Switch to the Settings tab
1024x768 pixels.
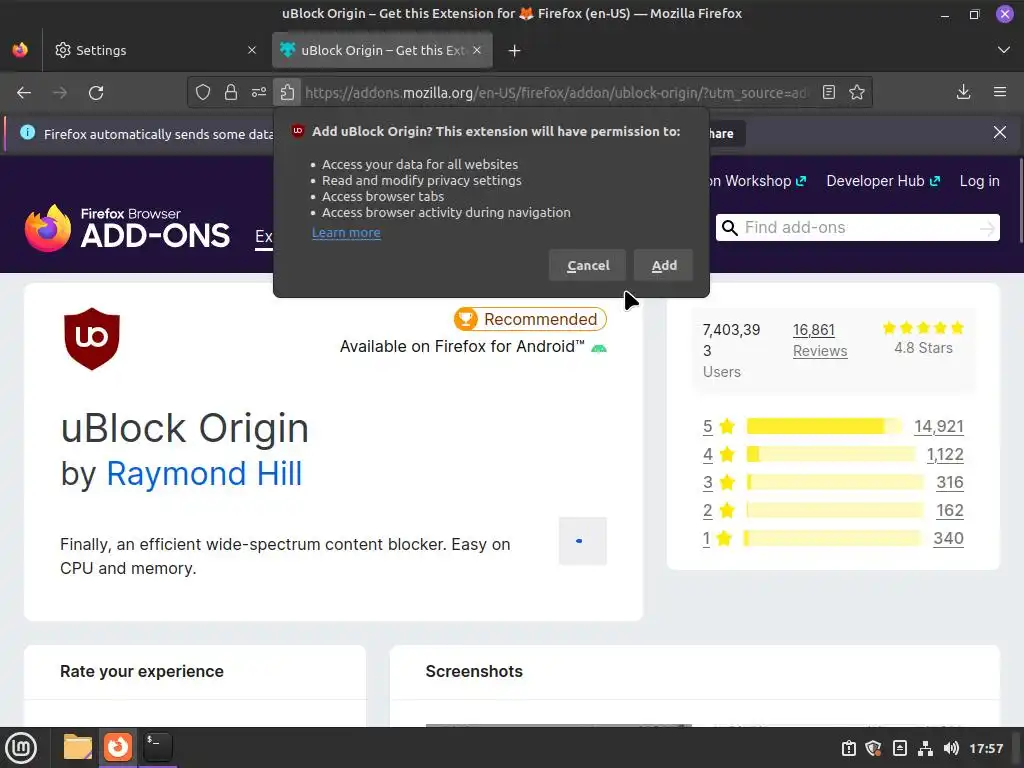(x=155, y=50)
